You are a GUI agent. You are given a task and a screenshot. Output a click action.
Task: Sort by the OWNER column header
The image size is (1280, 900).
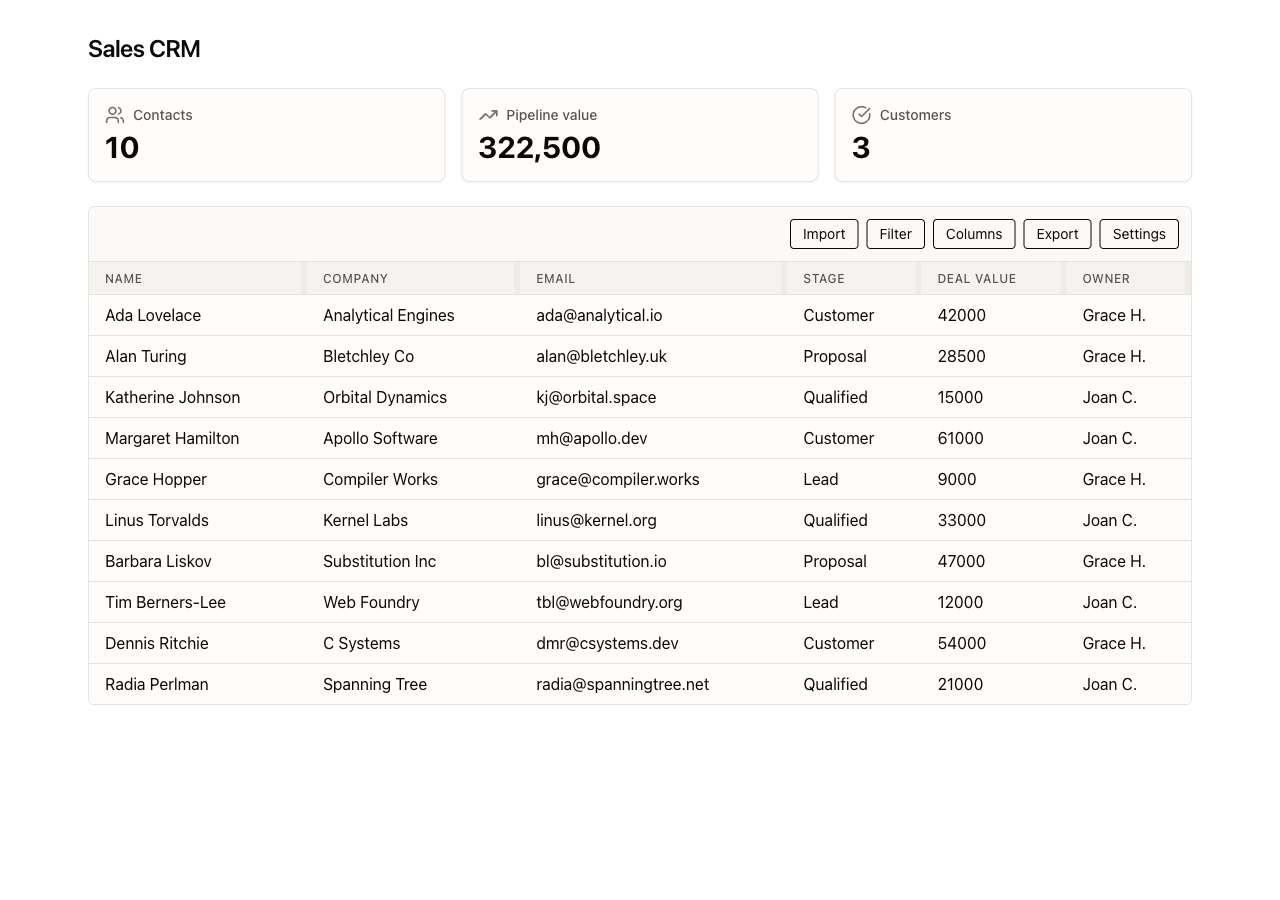(x=1127, y=279)
